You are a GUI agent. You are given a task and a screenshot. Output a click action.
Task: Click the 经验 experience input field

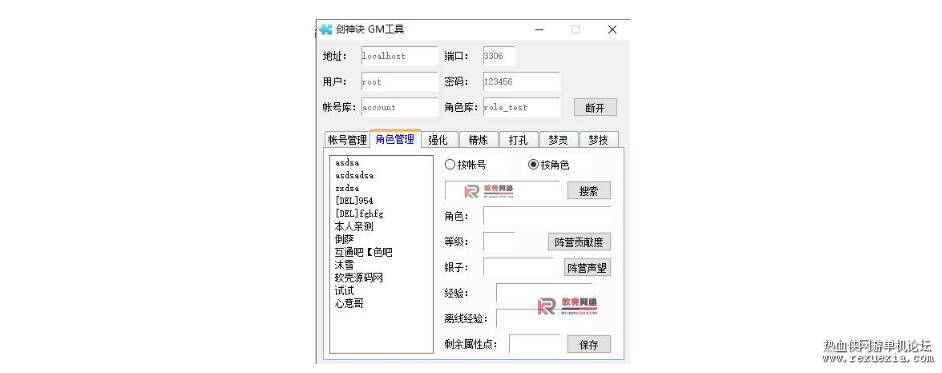click(544, 293)
